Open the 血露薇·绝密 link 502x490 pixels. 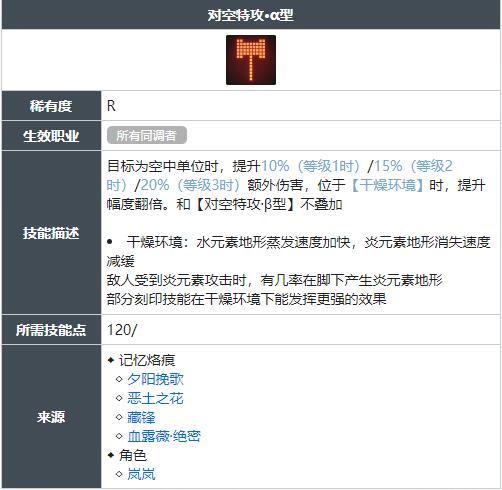[x=164, y=436]
